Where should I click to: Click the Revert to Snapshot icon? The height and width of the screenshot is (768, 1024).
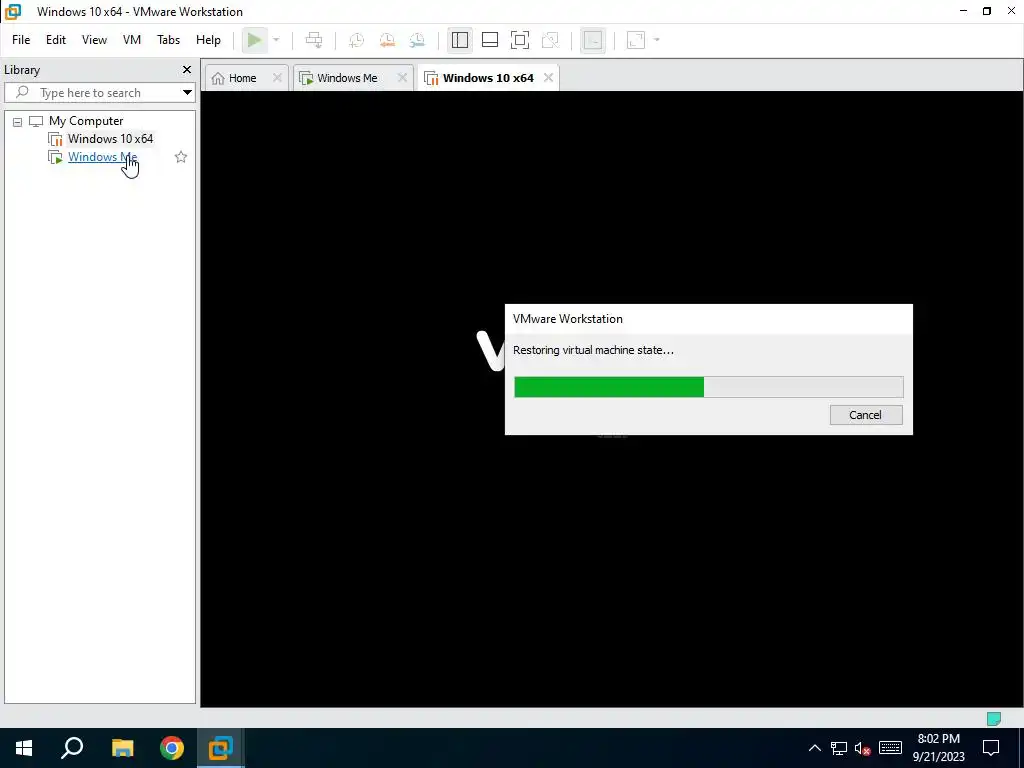(387, 40)
